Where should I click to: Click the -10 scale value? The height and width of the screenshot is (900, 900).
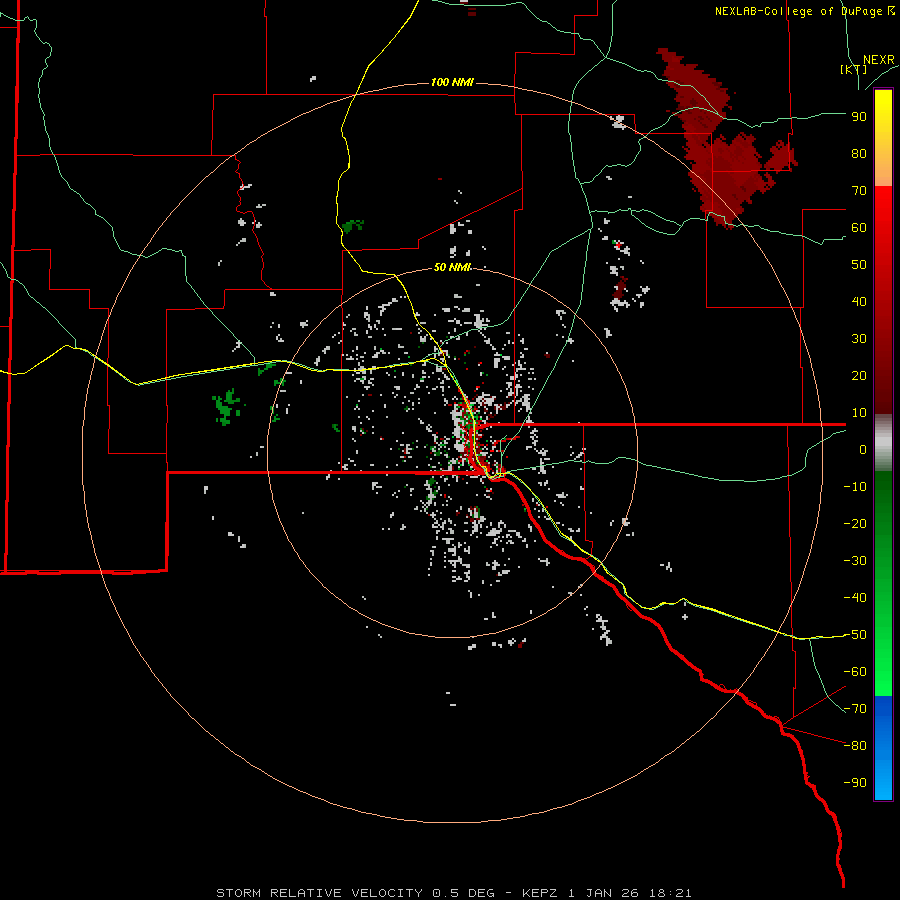(x=855, y=487)
